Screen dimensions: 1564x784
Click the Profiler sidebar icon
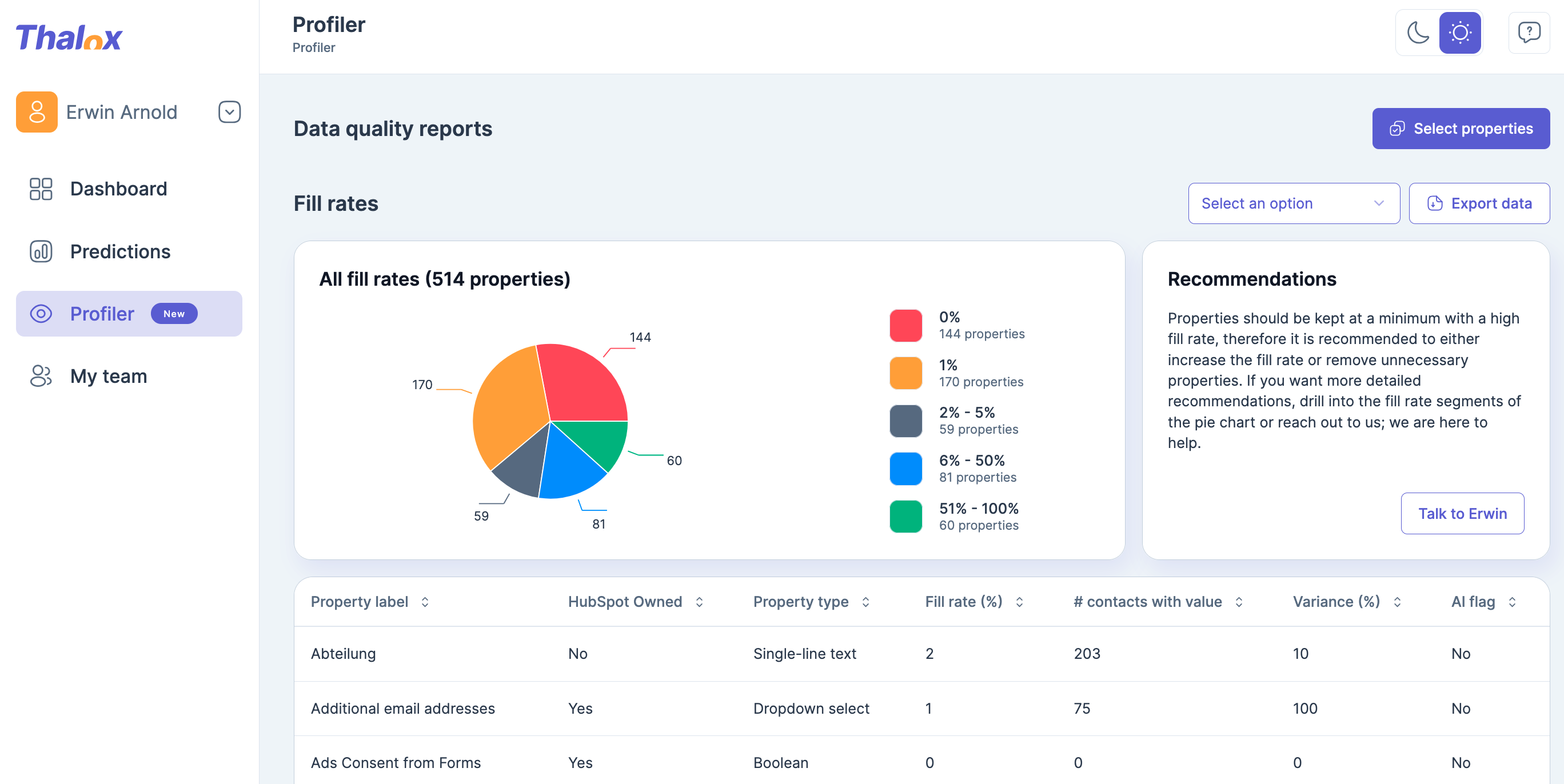(41, 314)
